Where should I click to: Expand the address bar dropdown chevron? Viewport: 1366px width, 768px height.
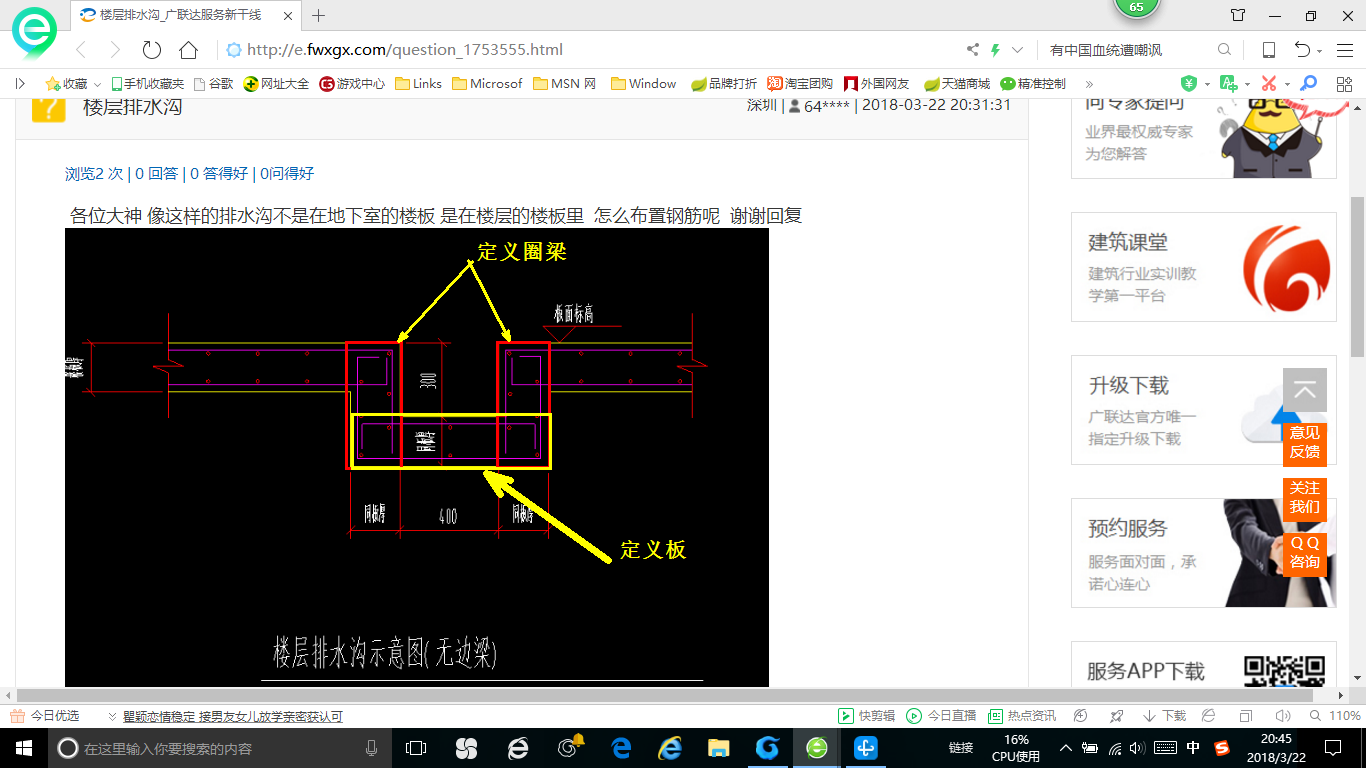click(x=1018, y=50)
